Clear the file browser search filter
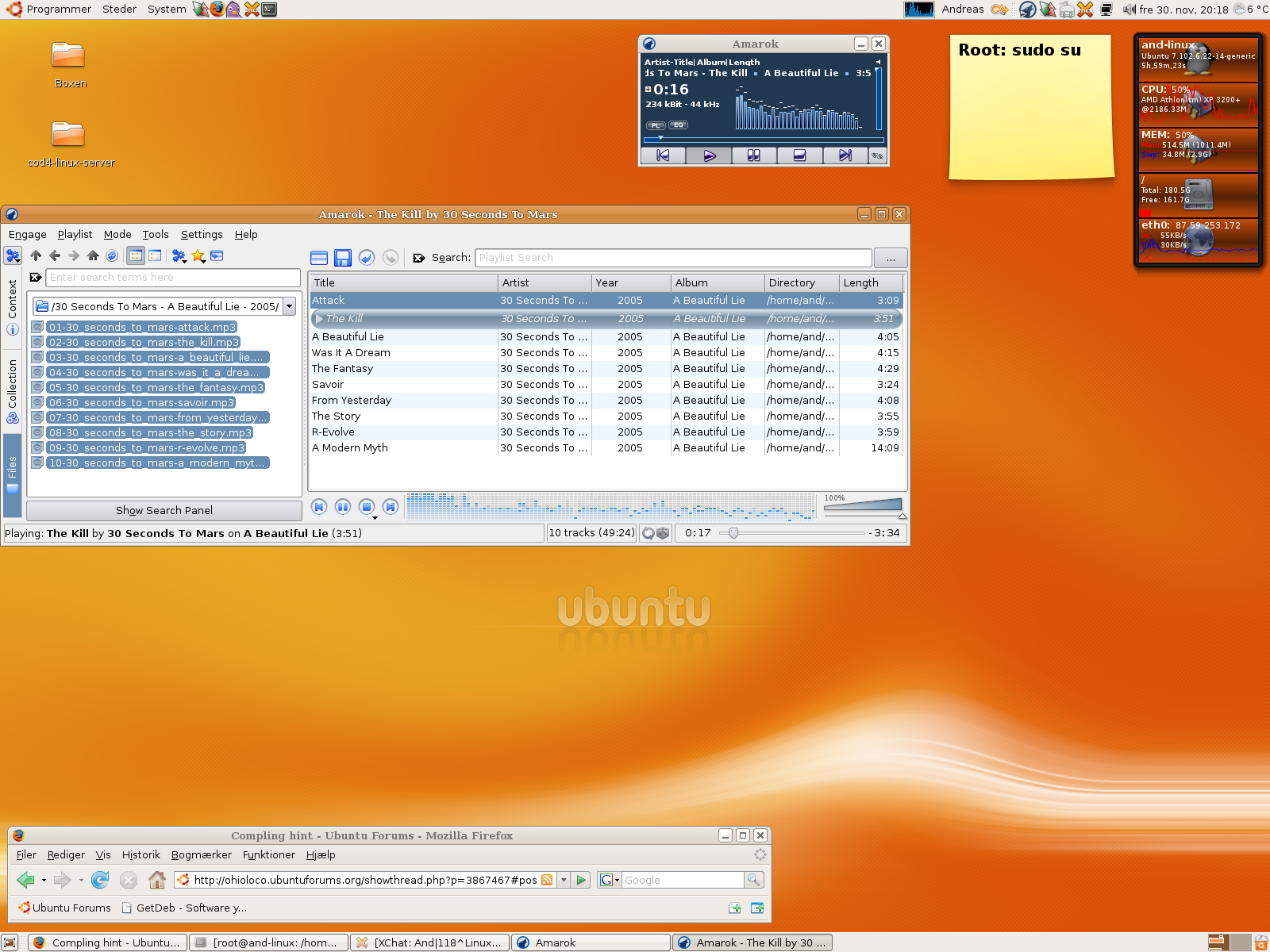 pyautogui.click(x=36, y=277)
